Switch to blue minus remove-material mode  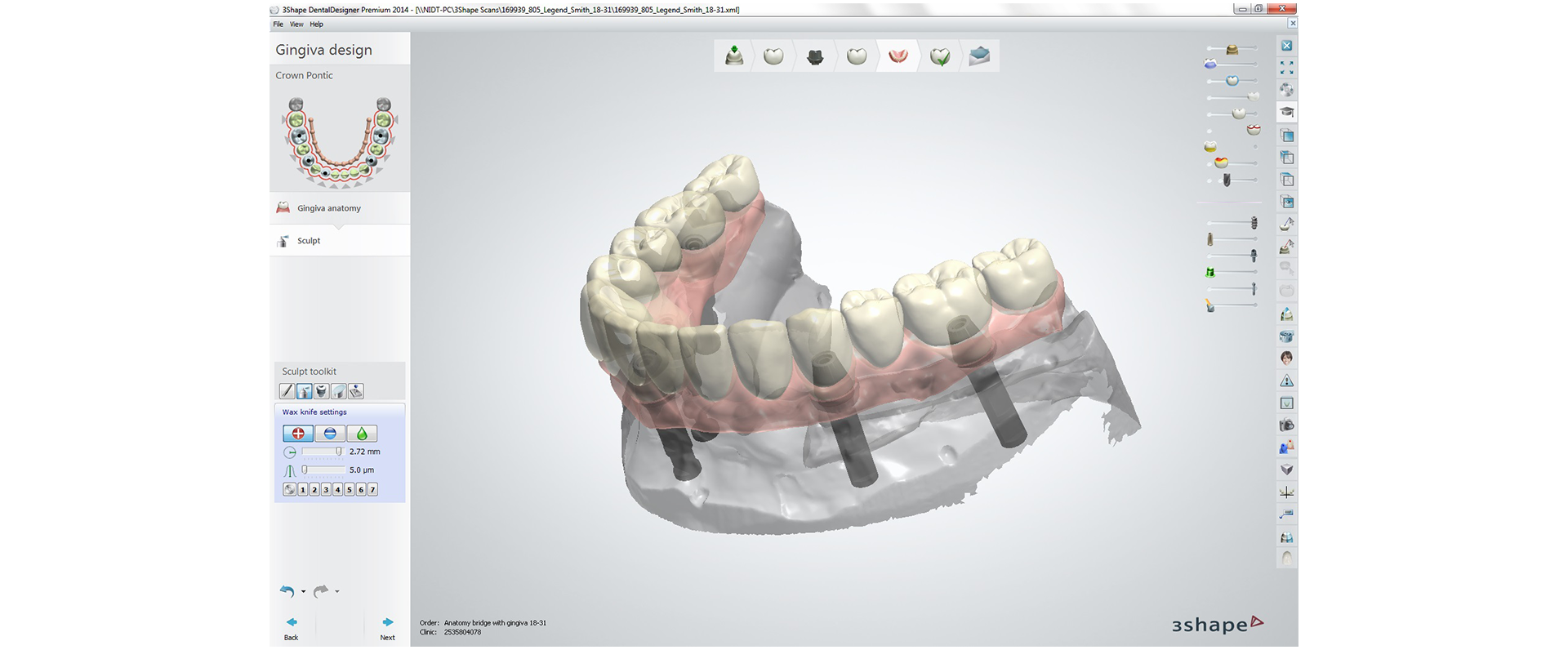330,434
